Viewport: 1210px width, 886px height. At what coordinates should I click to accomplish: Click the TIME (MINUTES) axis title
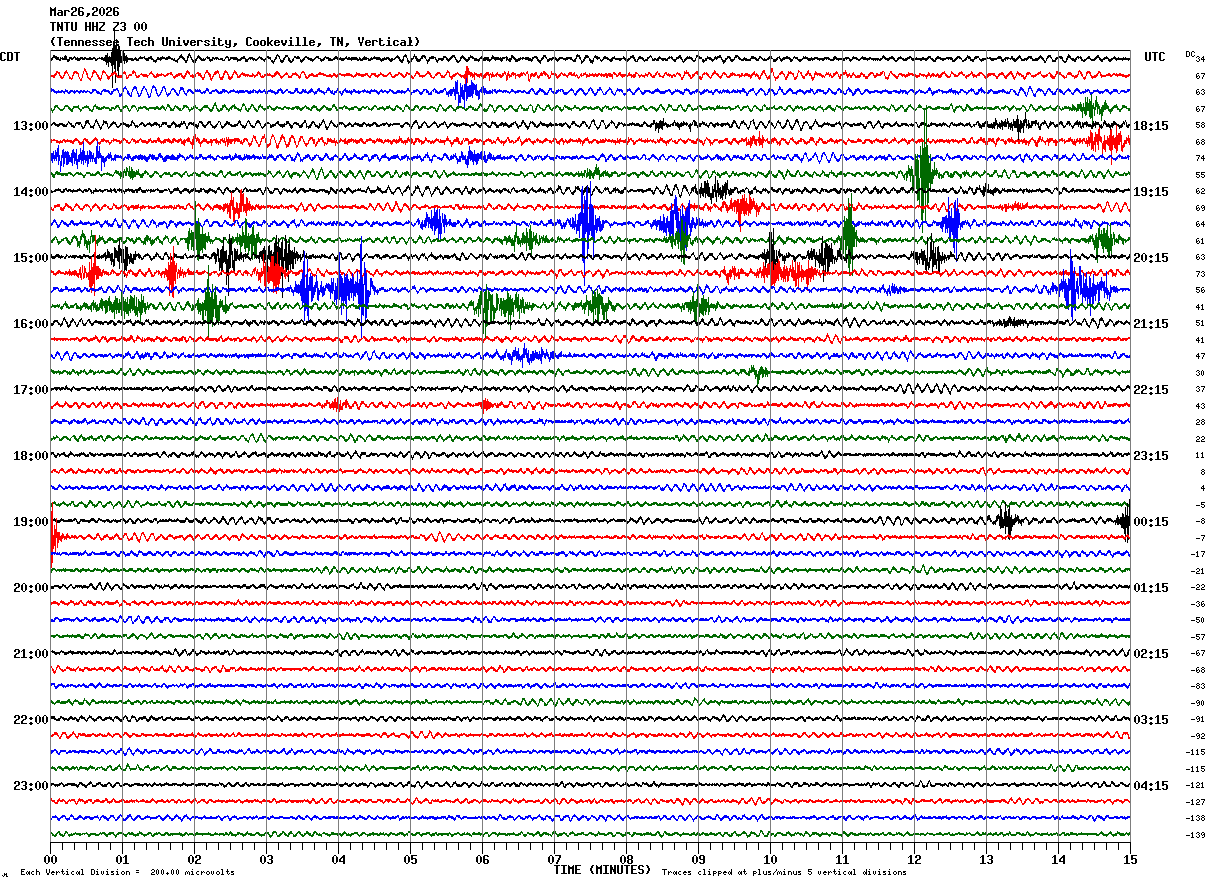(x=602, y=870)
